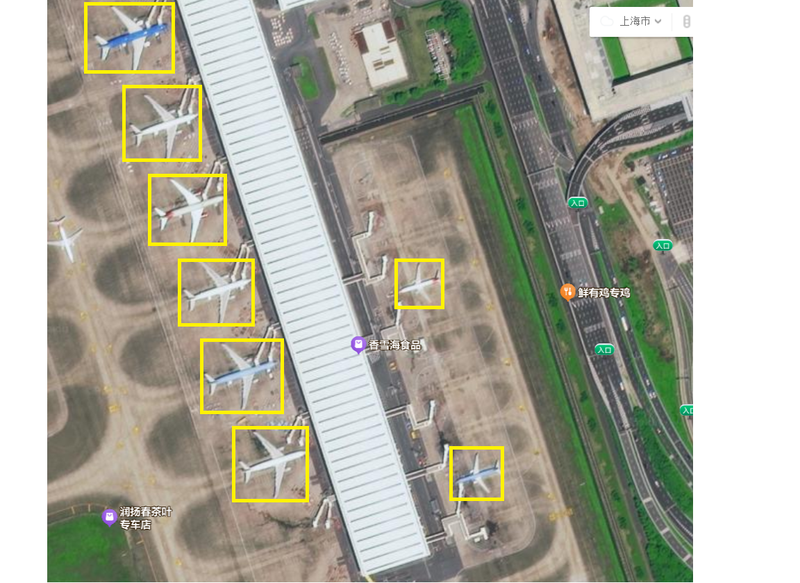
Task: Open the 润扬春茶叶专车店 label text
Action: pyautogui.click(x=146, y=518)
